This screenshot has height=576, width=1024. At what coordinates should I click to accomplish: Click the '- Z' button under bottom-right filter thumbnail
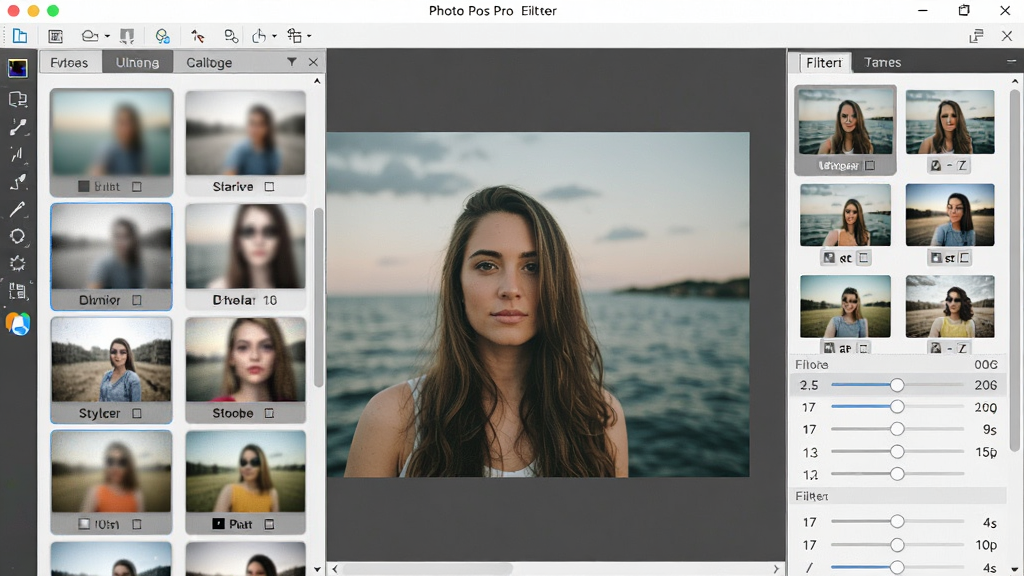(x=949, y=349)
